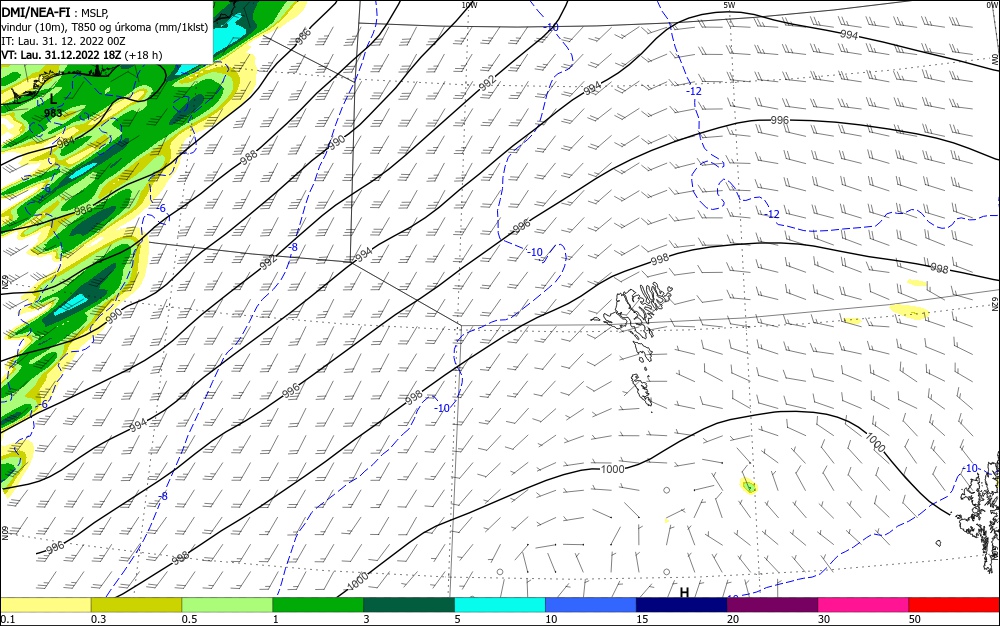Pick the cyan 5 mm legend swatch

point(500,606)
